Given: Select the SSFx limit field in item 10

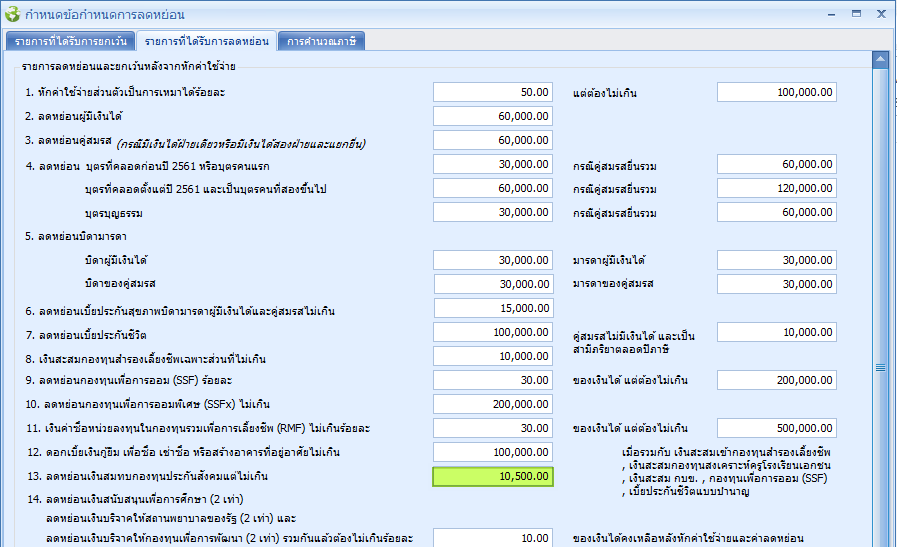Looking at the screenshot, I should click(x=493, y=404).
